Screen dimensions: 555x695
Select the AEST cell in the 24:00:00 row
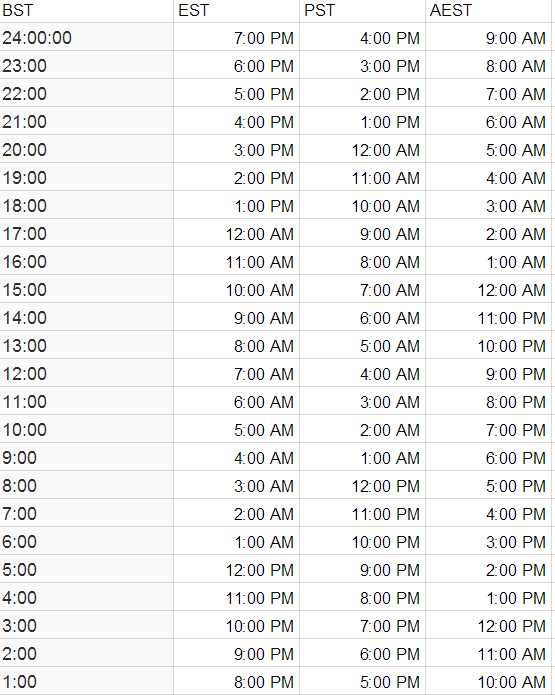(x=488, y=37)
